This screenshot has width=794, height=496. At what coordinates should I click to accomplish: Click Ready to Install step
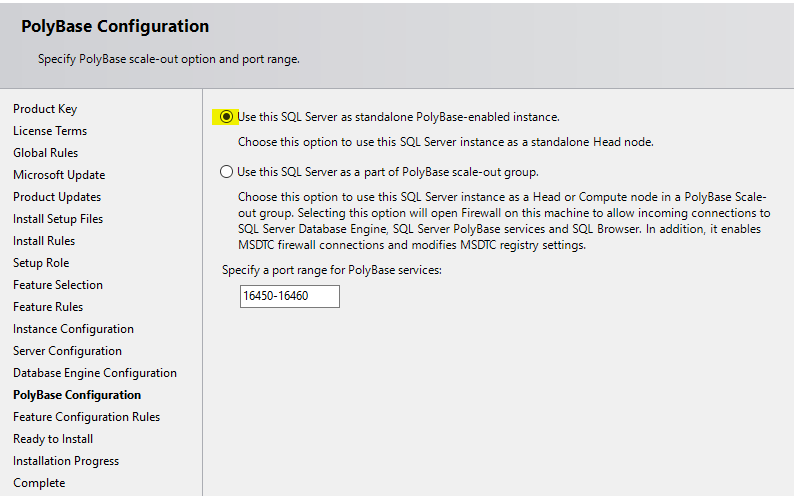(x=53, y=439)
